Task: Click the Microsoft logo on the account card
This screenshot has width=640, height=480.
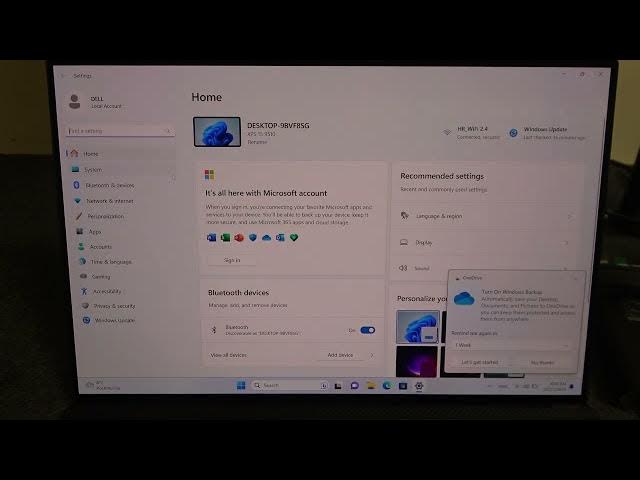Action: pyautogui.click(x=209, y=175)
